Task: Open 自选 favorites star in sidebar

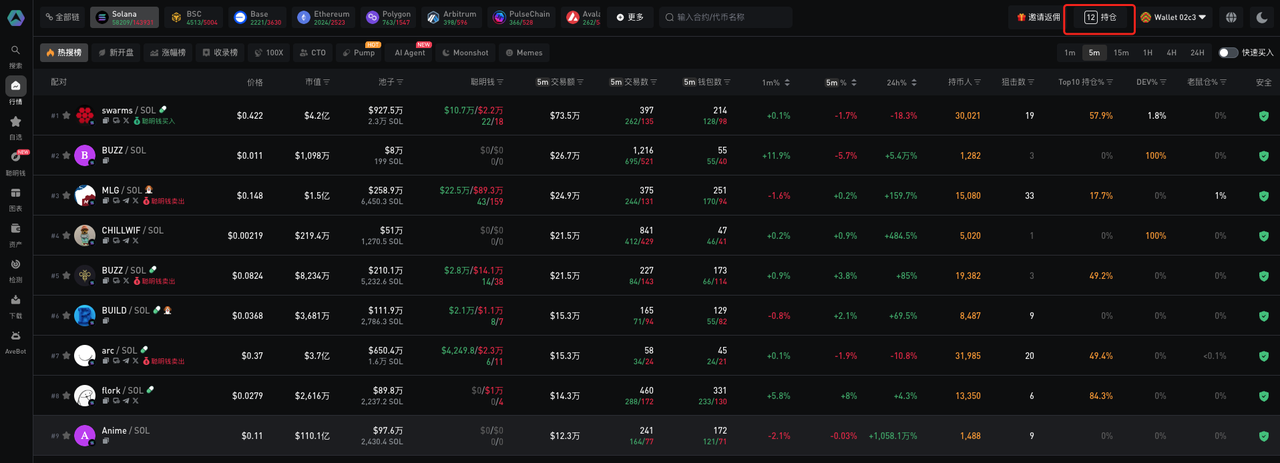Action: (16, 125)
